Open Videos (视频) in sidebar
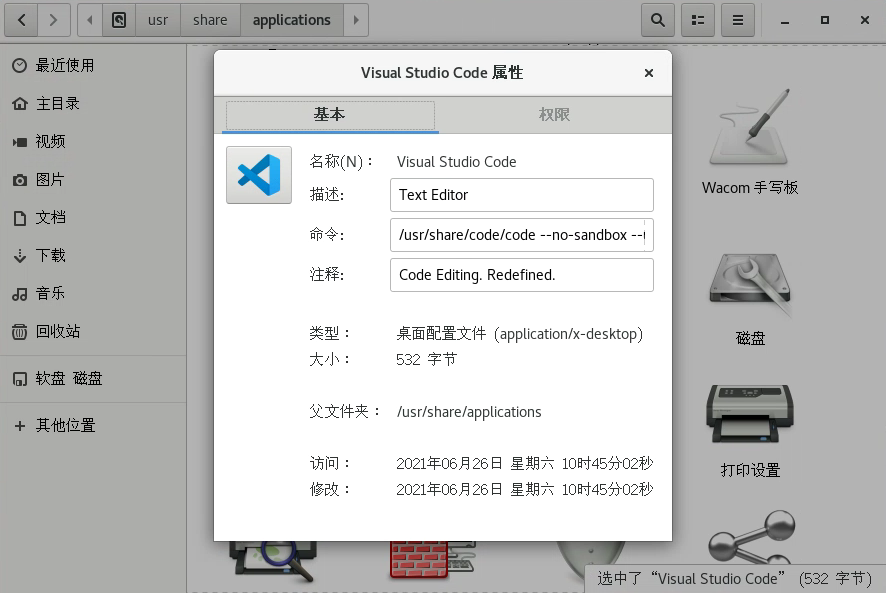886x593 pixels. pos(93,141)
